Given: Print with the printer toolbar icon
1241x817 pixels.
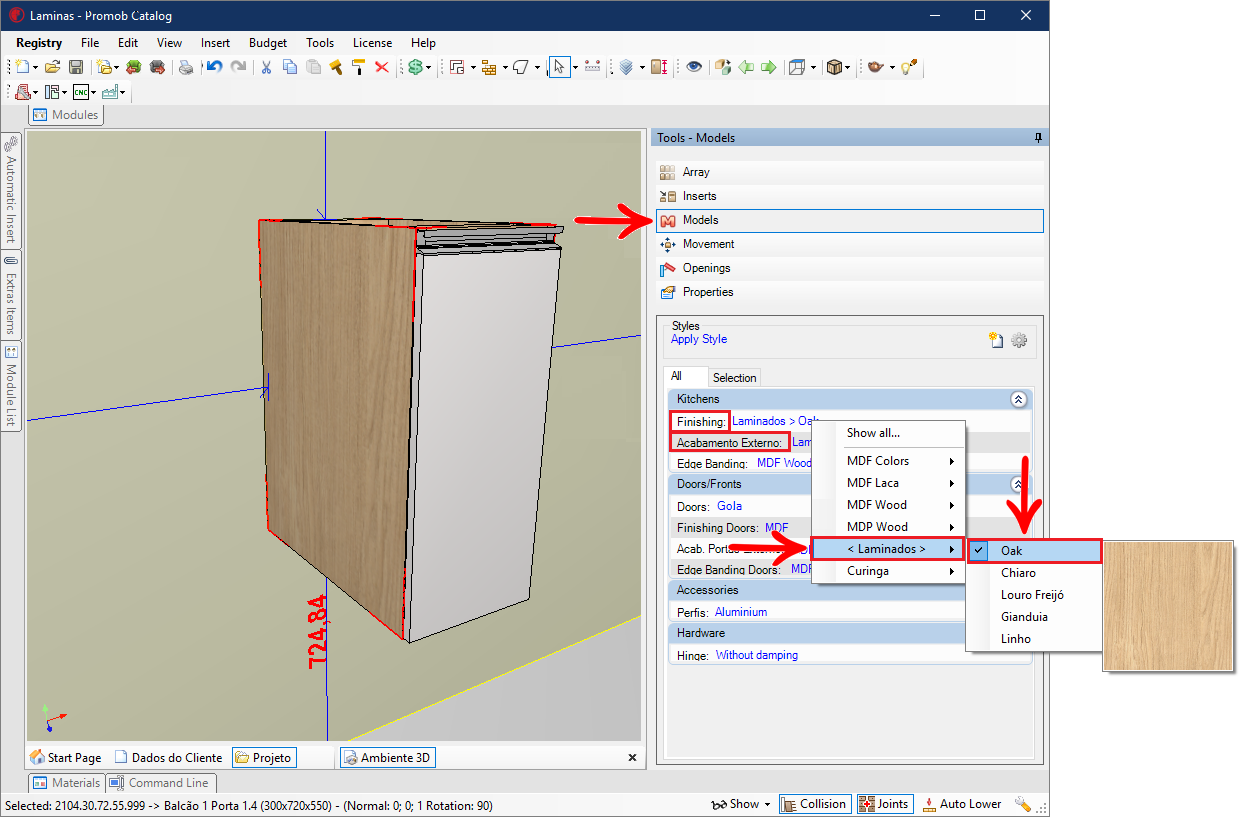Looking at the screenshot, I should [186, 67].
